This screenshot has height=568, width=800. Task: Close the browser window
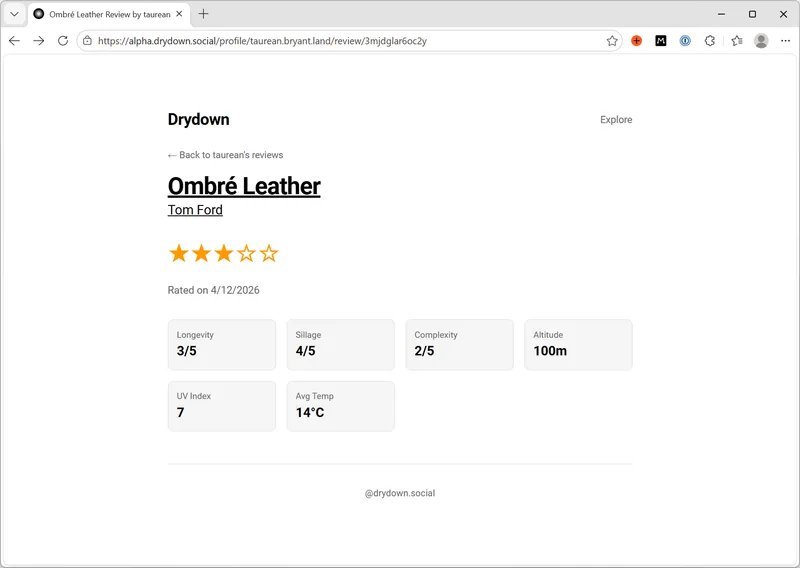click(783, 14)
